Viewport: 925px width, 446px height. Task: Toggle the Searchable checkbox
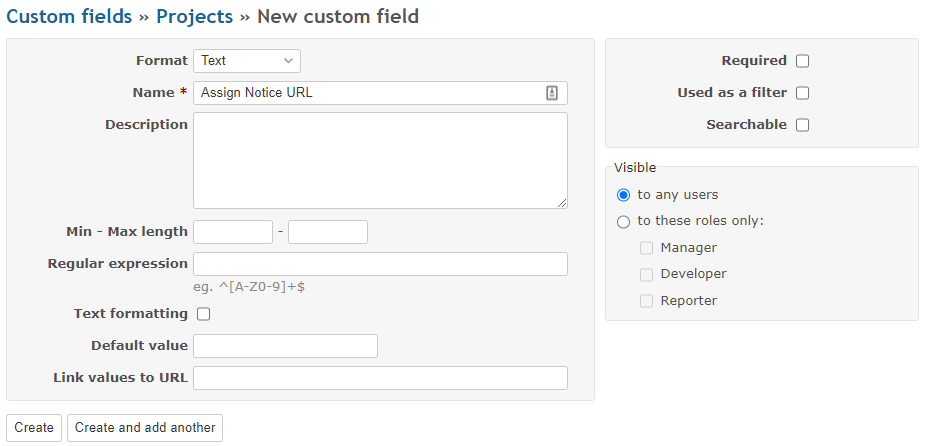[x=802, y=125]
